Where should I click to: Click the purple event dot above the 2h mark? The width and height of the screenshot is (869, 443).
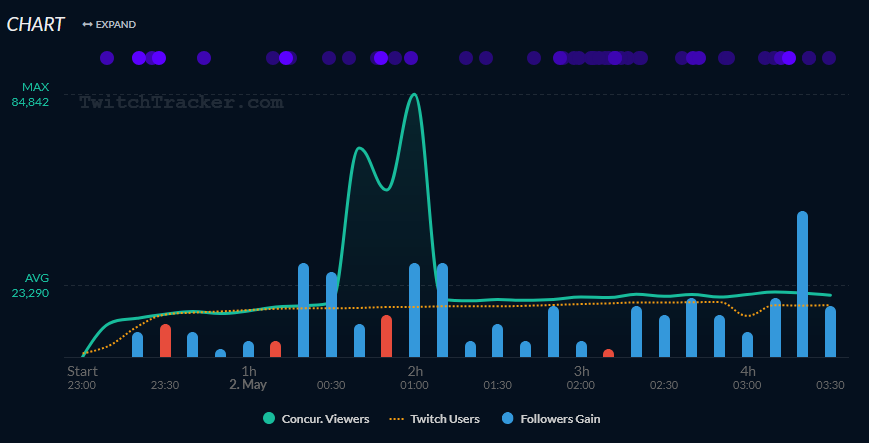coord(411,58)
